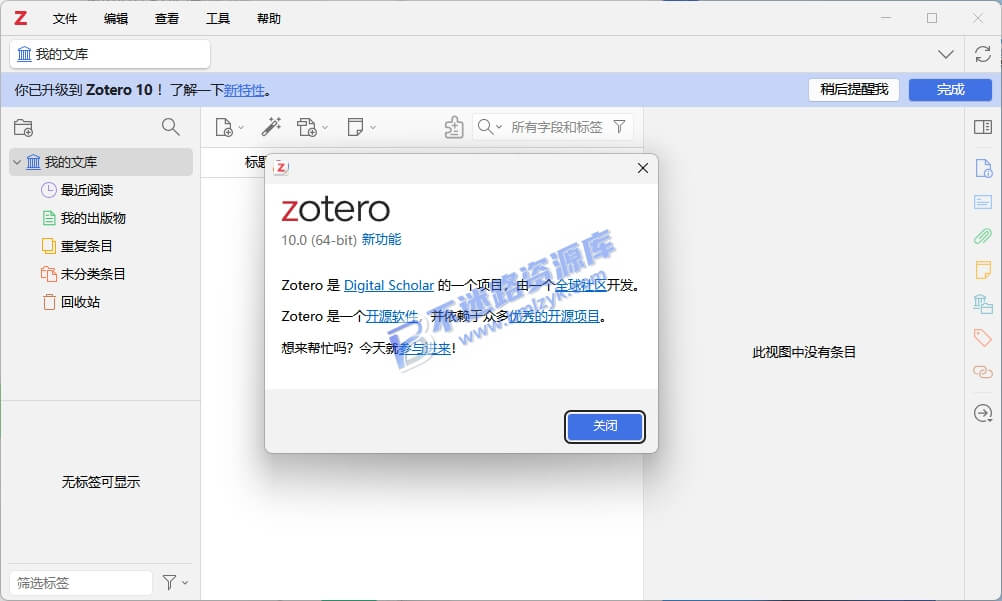Click the tag selector filter funnel icon
This screenshot has height=601, width=1002.
coord(169,582)
